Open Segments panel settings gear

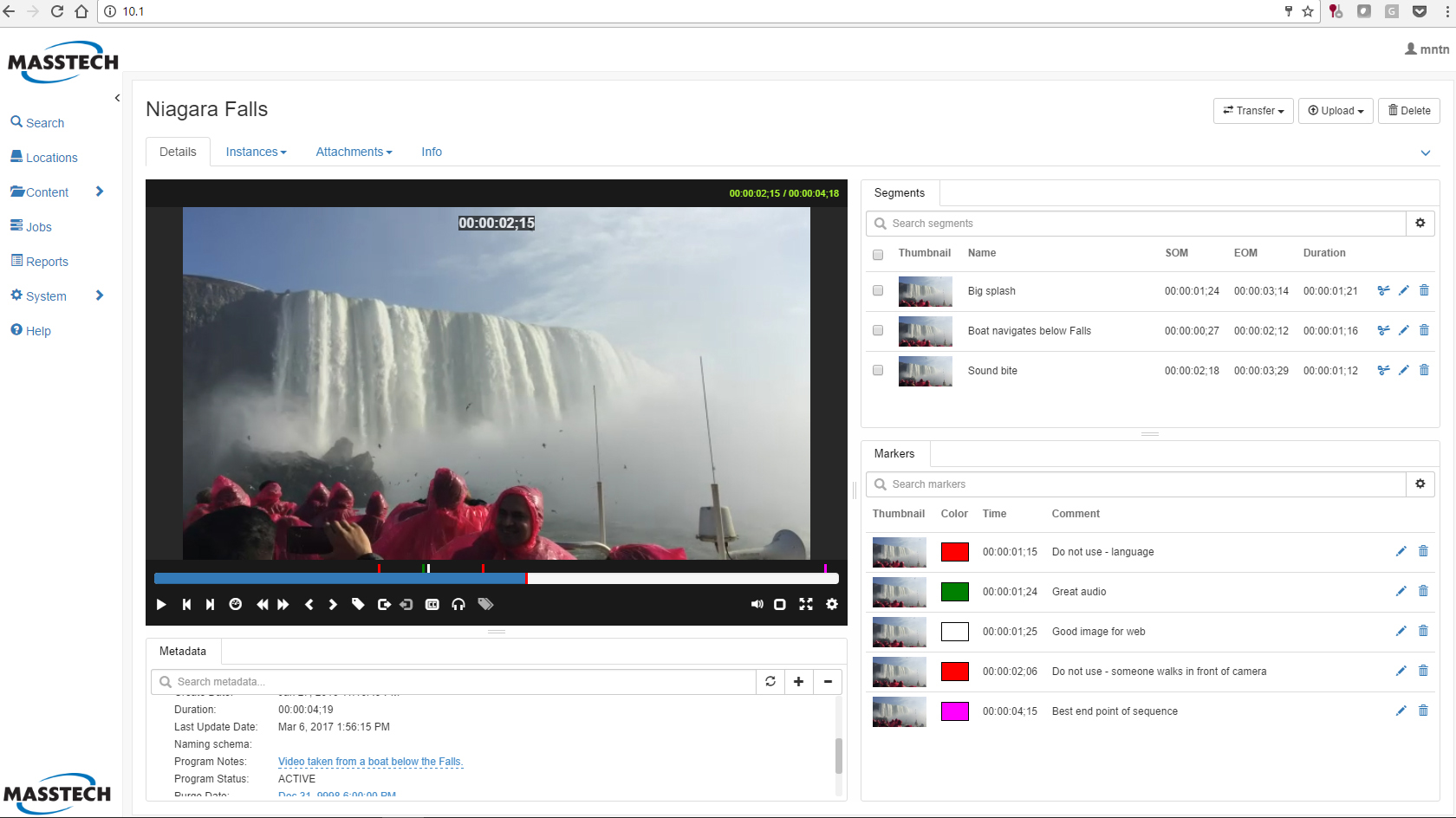coord(1420,224)
